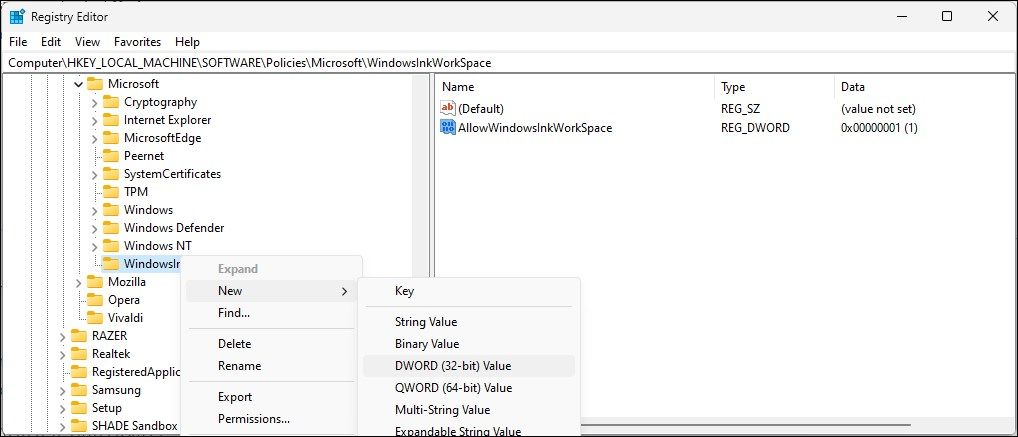Click the TPM folder icon
This screenshot has height=437, width=1018.
[112, 192]
